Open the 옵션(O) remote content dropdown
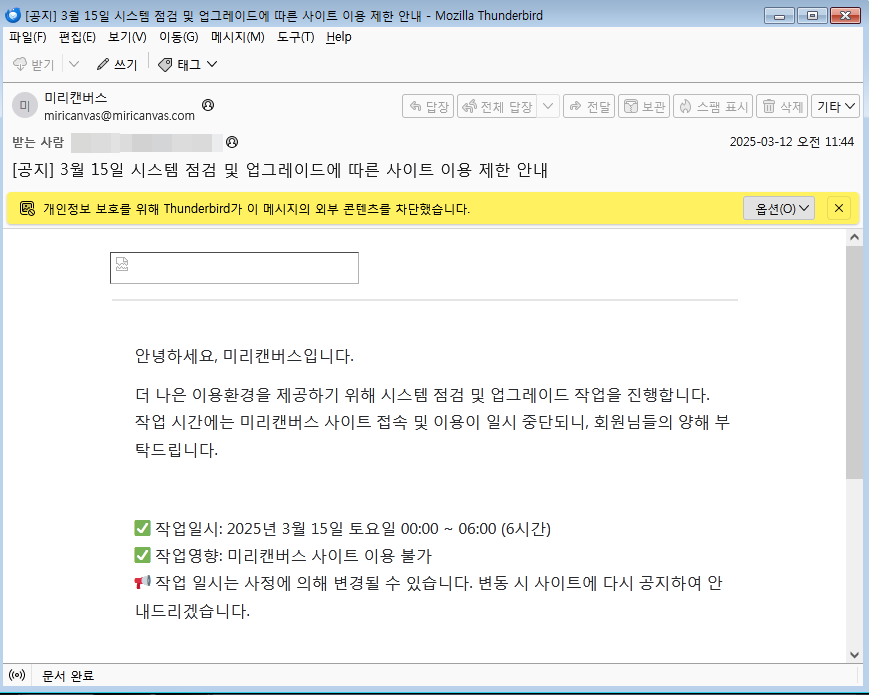 [779, 208]
